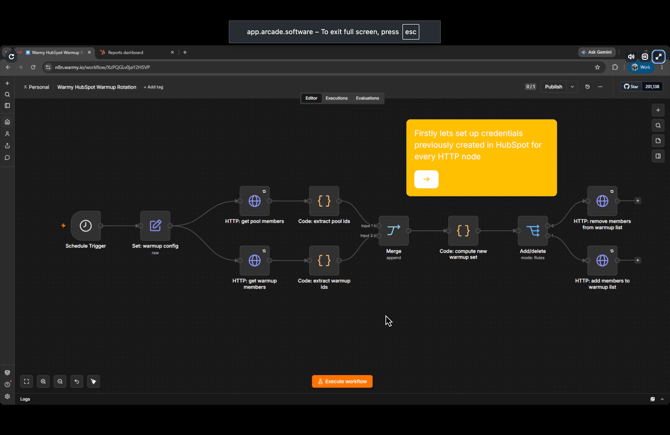Select the Reports dashboard browser tab
Screen dimensions: 670x435
(x=132, y=53)
